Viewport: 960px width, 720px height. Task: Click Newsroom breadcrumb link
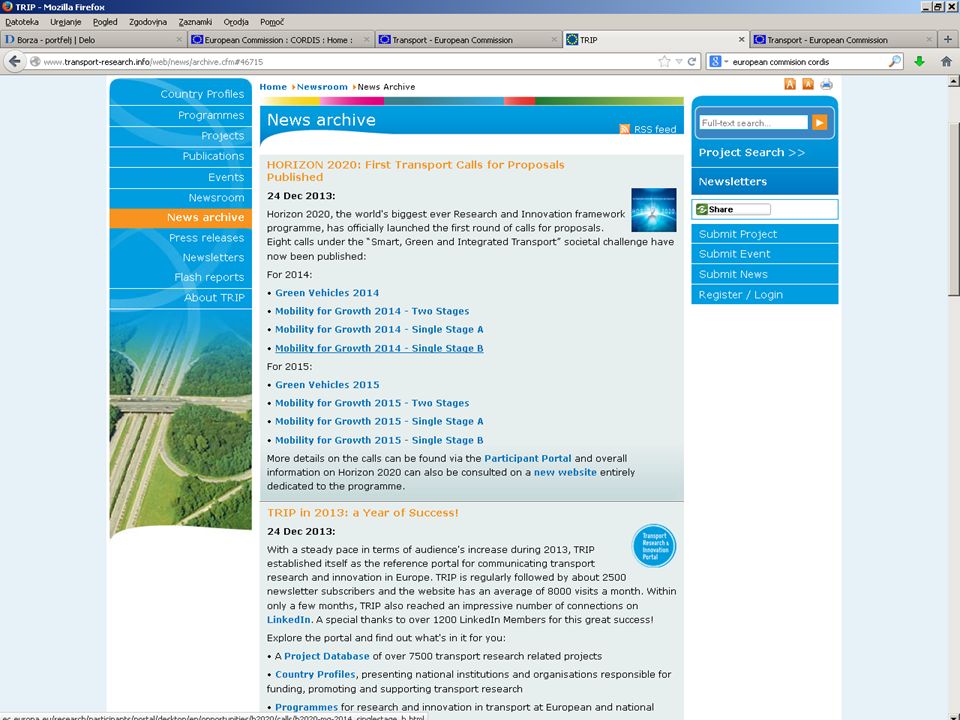(x=322, y=86)
